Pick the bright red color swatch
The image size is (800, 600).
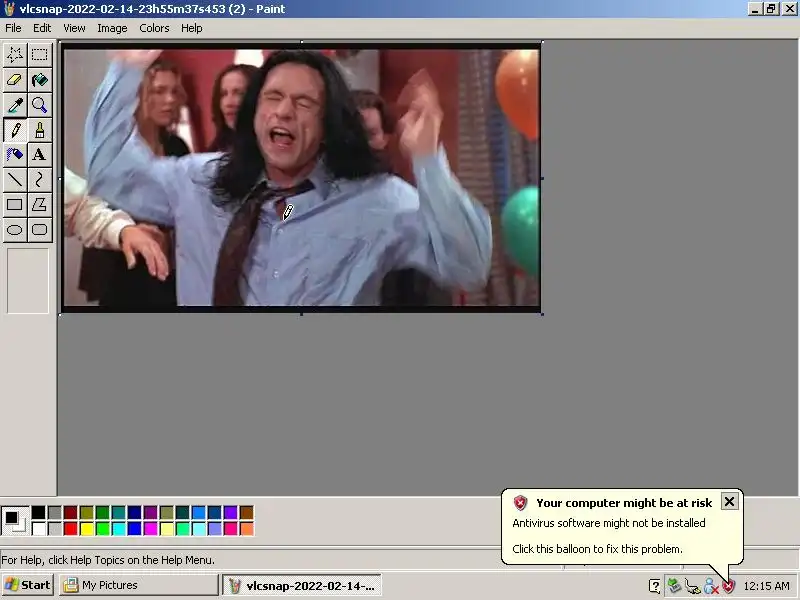point(70,529)
